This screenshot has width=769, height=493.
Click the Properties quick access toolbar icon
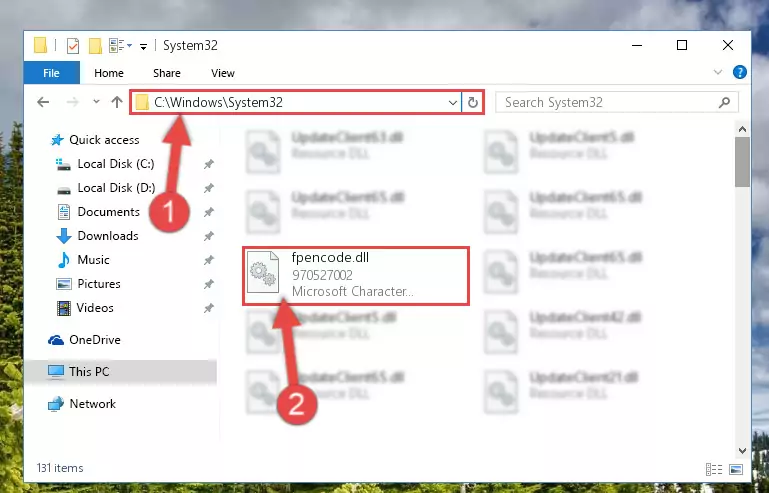pos(73,46)
